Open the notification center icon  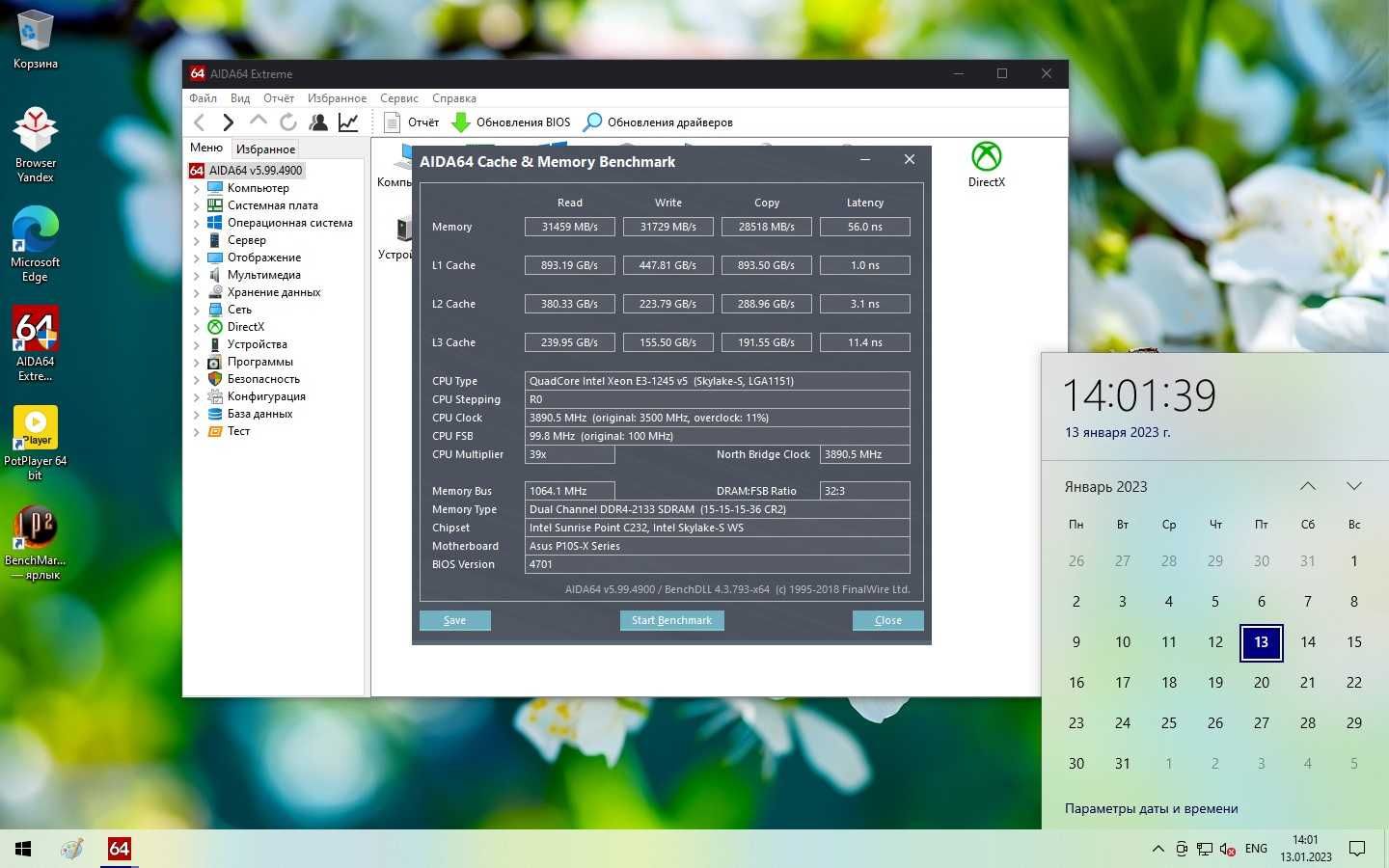click(x=1357, y=849)
